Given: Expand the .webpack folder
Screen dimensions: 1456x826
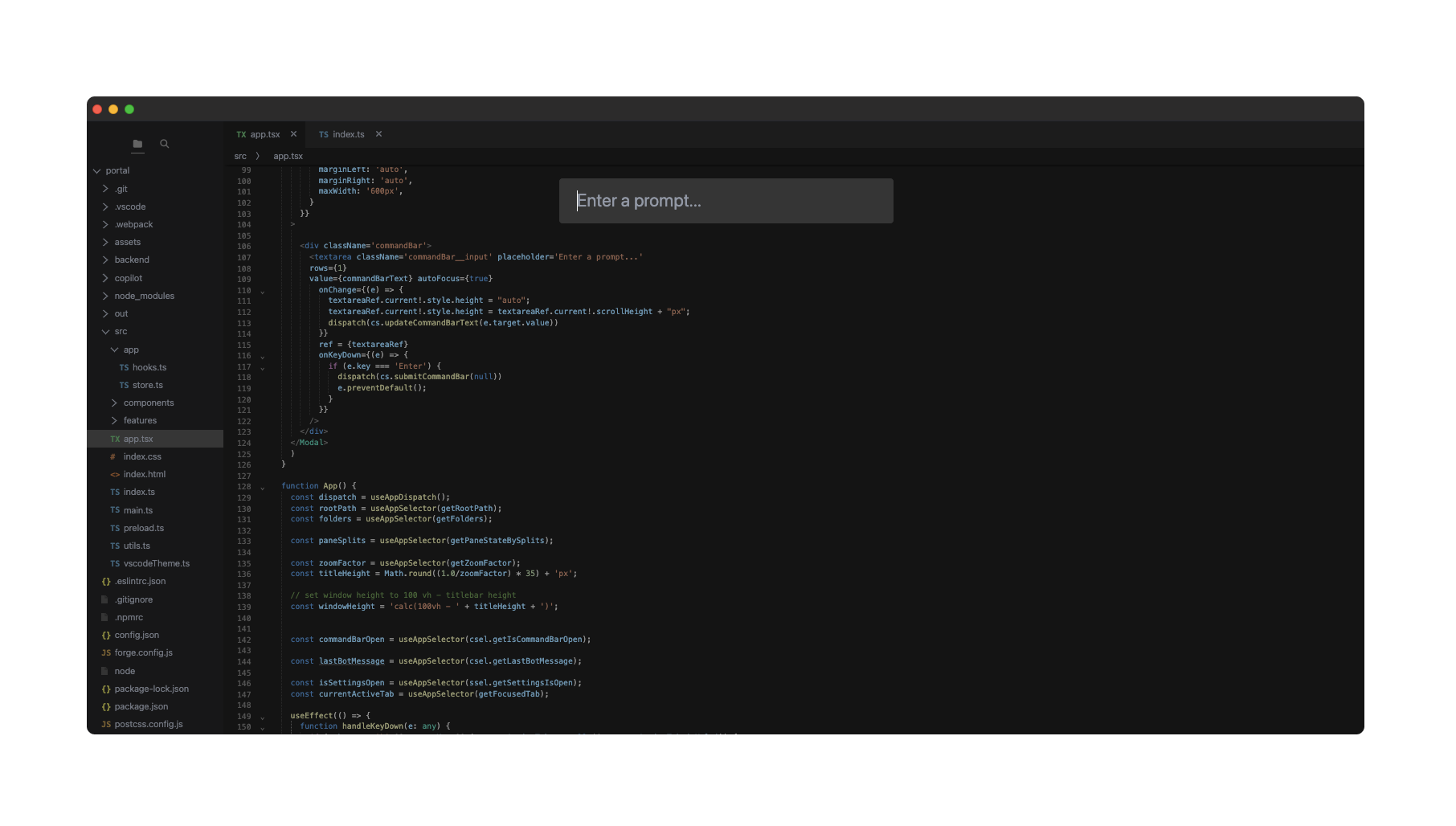Looking at the screenshot, I should pos(105,224).
